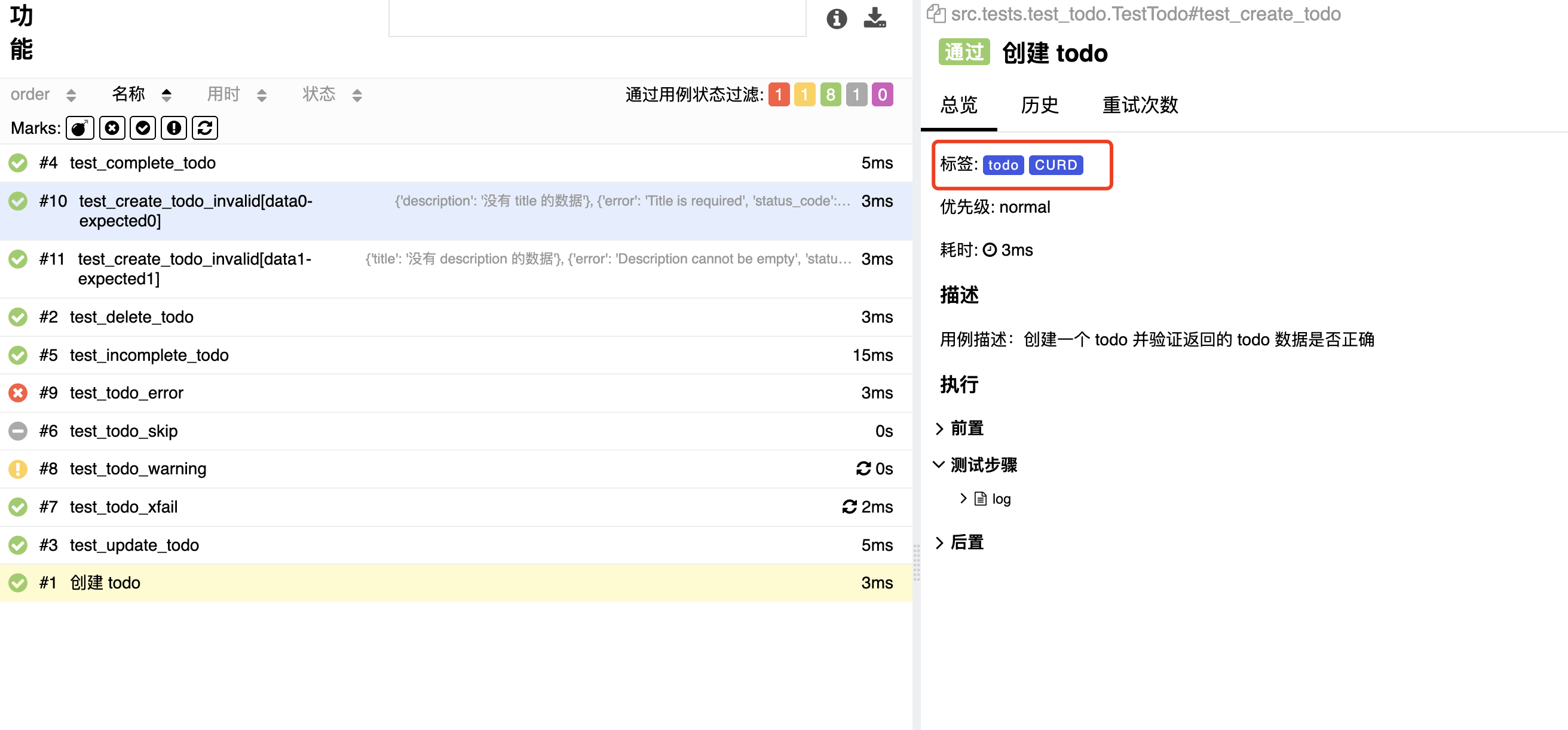Click the download CSV icon
The height and width of the screenshot is (730, 1568).
(x=875, y=18)
